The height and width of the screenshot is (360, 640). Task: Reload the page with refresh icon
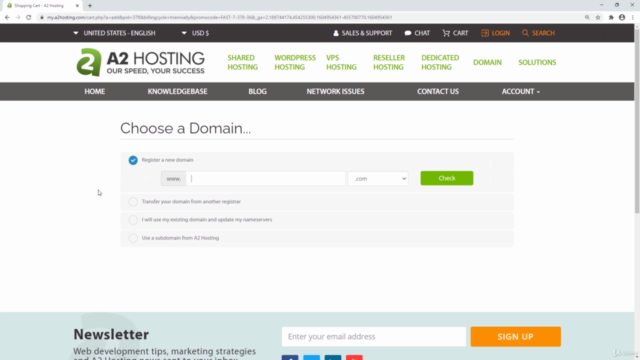click(x=29, y=18)
